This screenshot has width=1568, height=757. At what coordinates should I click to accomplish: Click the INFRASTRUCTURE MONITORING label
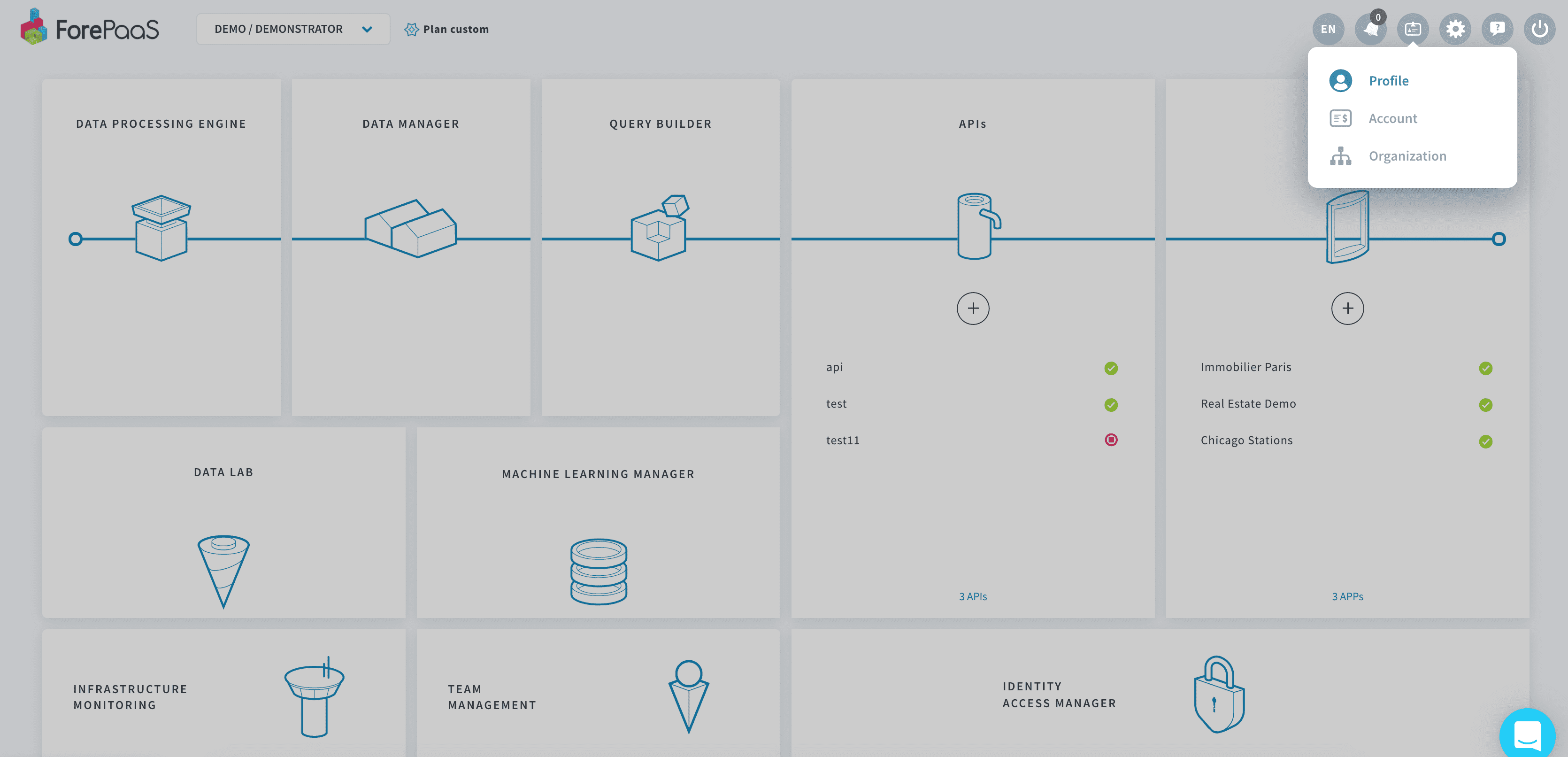[x=130, y=697]
